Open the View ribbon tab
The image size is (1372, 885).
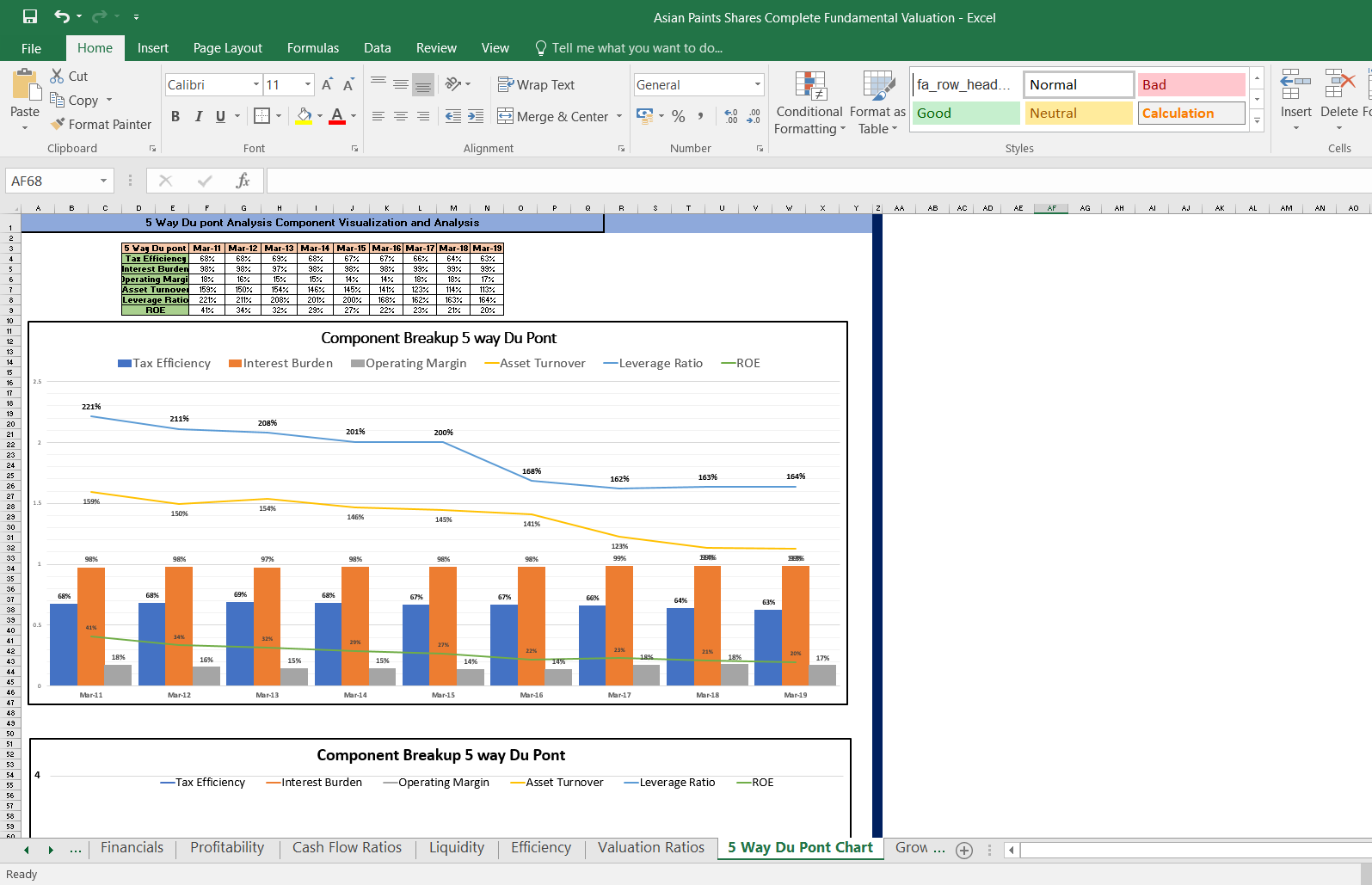495,48
